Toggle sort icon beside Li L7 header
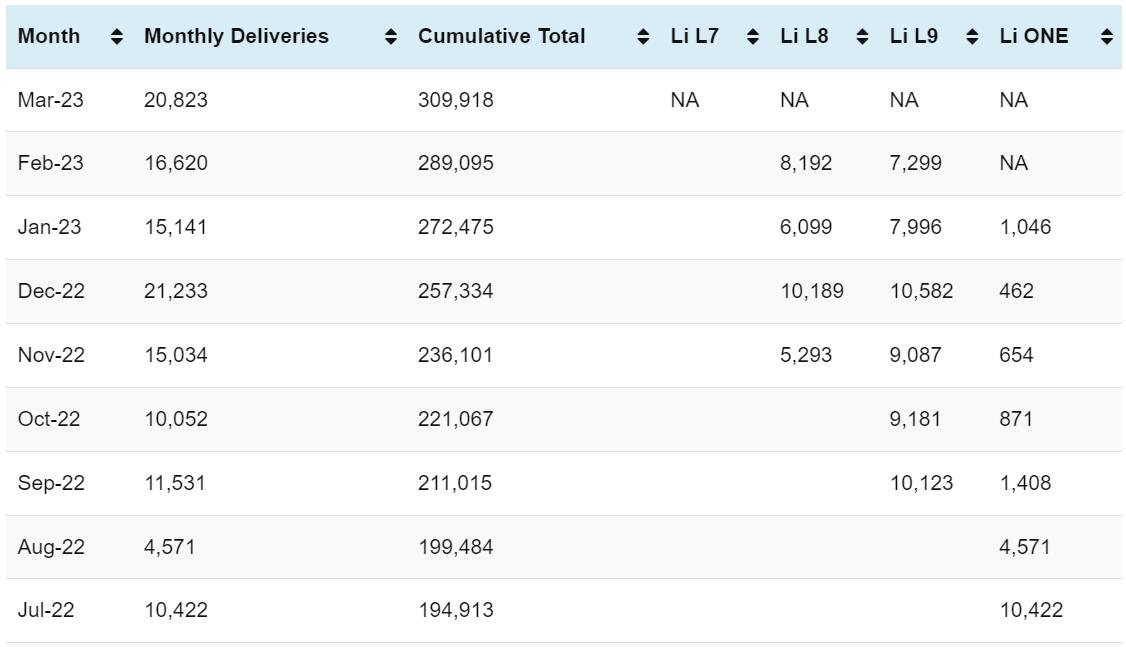The image size is (1126, 647). click(x=753, y=37)
